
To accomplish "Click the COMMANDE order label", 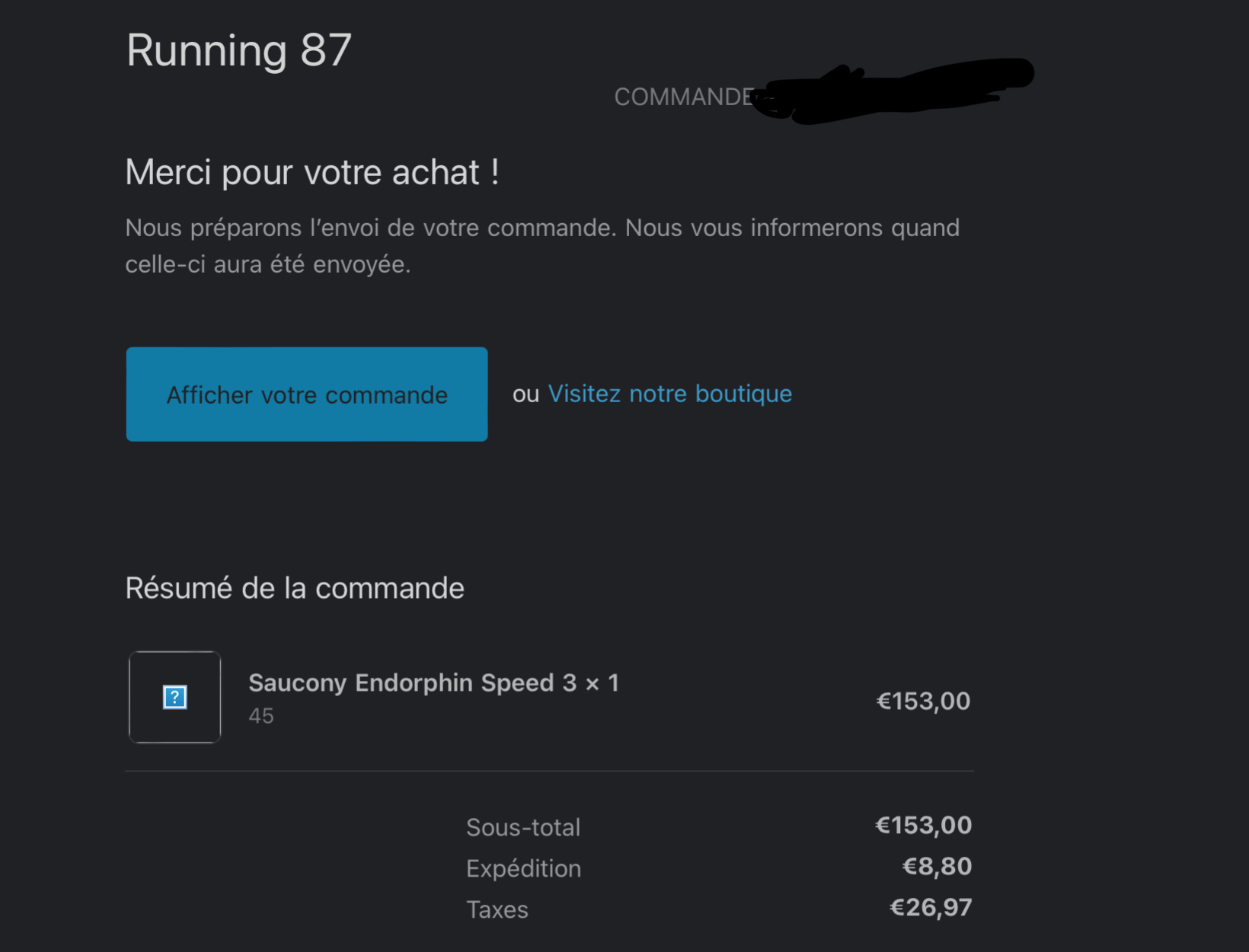I will tap(683, 97).
